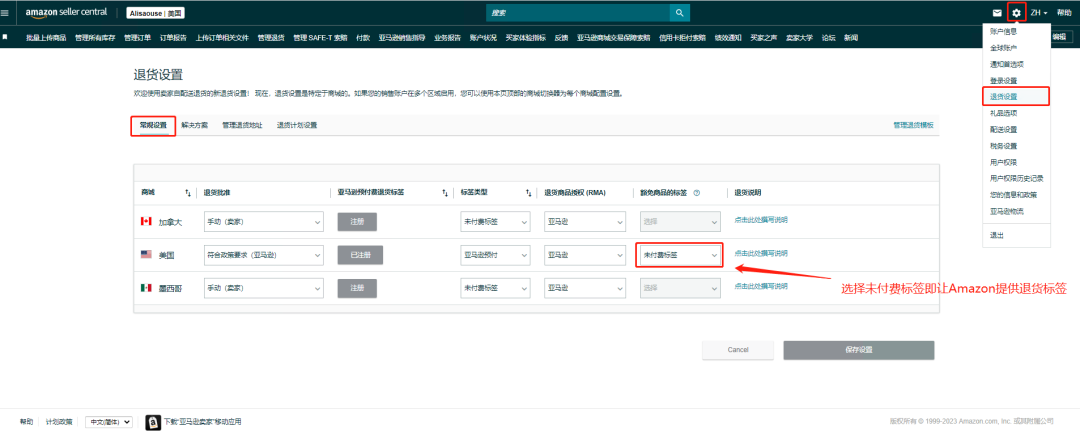
Task: Switch to the 解决方案 tab
Action: 194,125
